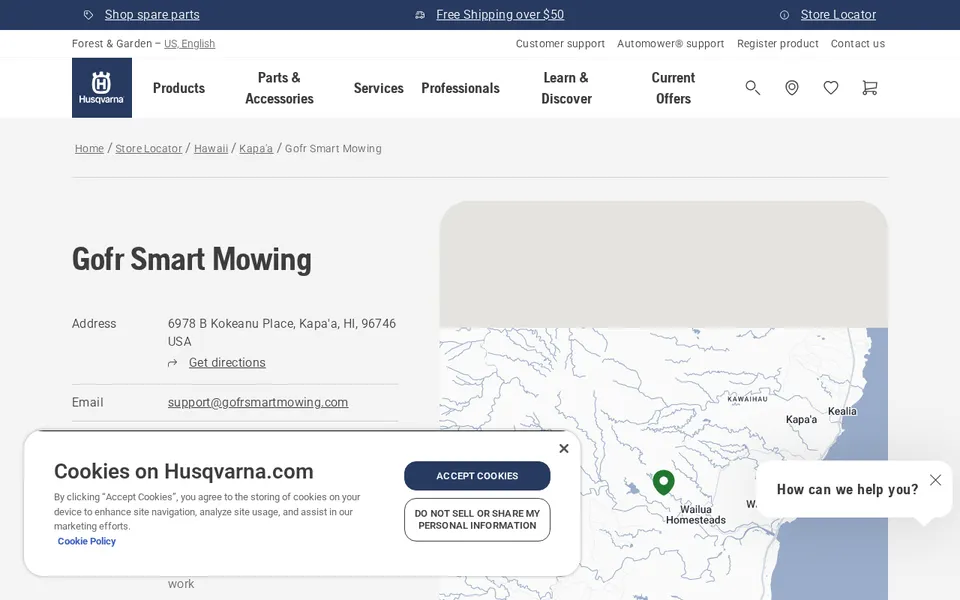
Task: Open the Professionals menu
Action: tap(460, 88)
